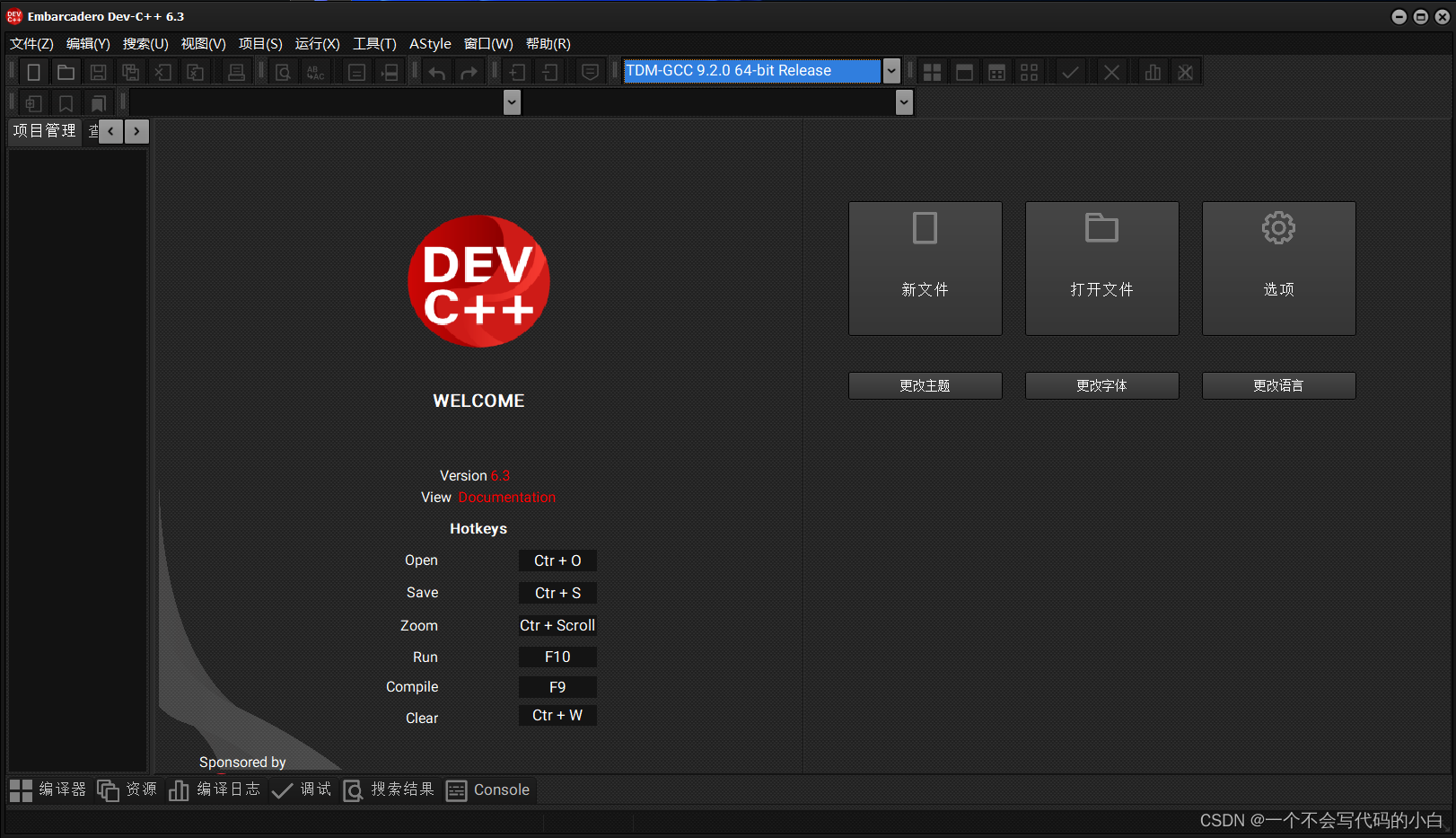1456x838 pixels.
Task: Open the TDM-GCC compiler set dropdown
Action: [891, 71]
